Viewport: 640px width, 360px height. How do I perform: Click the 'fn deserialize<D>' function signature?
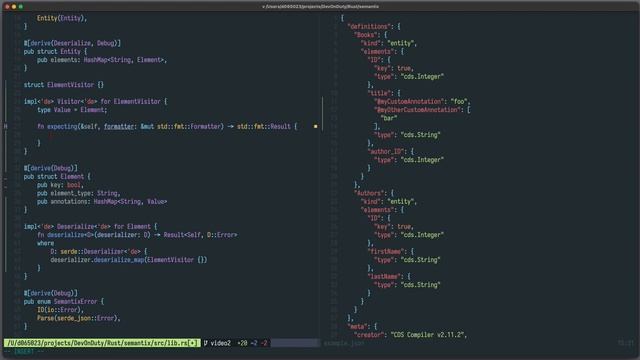click(137, 235)
